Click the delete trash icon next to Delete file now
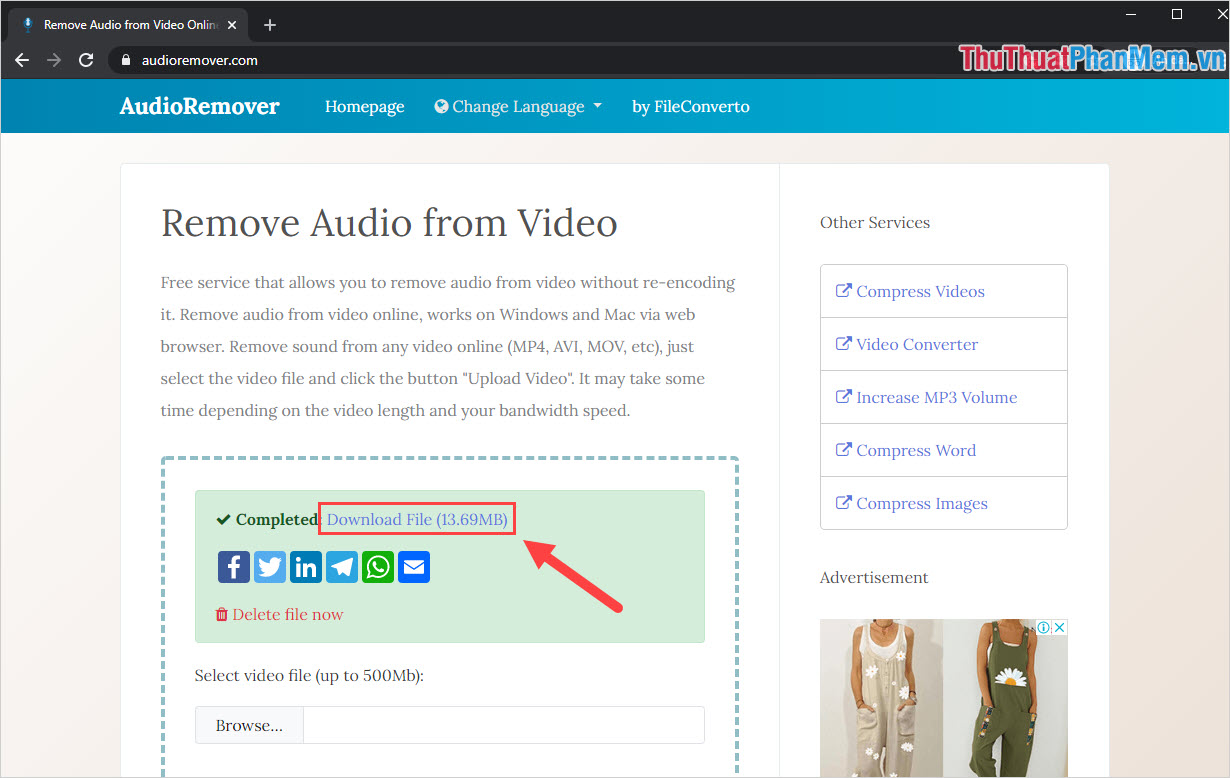 coord(221,614)
